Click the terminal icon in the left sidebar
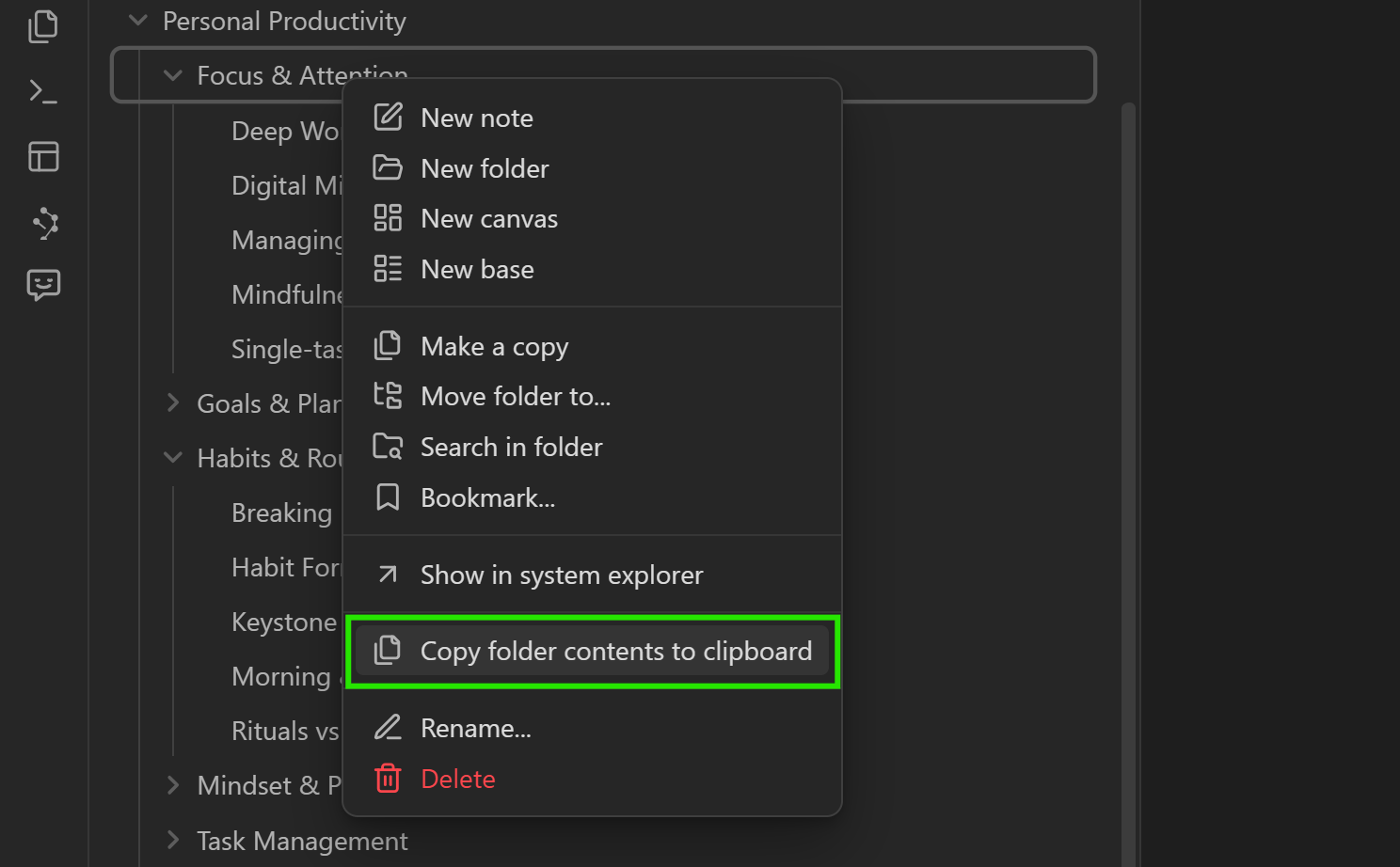The image size is (1400, 867). pos(43,91)
